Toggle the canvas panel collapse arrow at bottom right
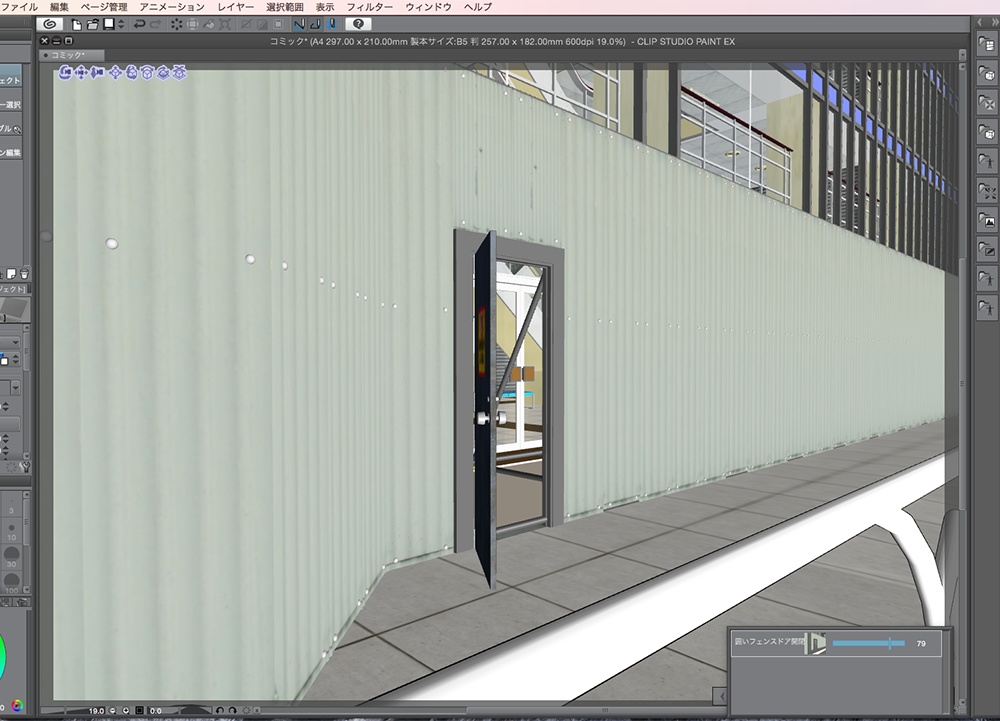The width and height of the screenshot is (1000, 721). tap(722, 695)
